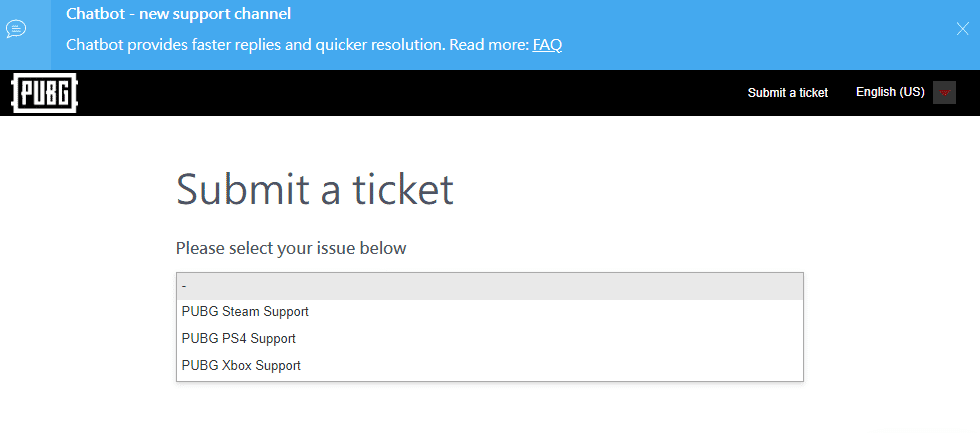Click the 'Chatbot provides faster replies' text
This screenshot has height=433, width=980.
[x=296, y=45]
